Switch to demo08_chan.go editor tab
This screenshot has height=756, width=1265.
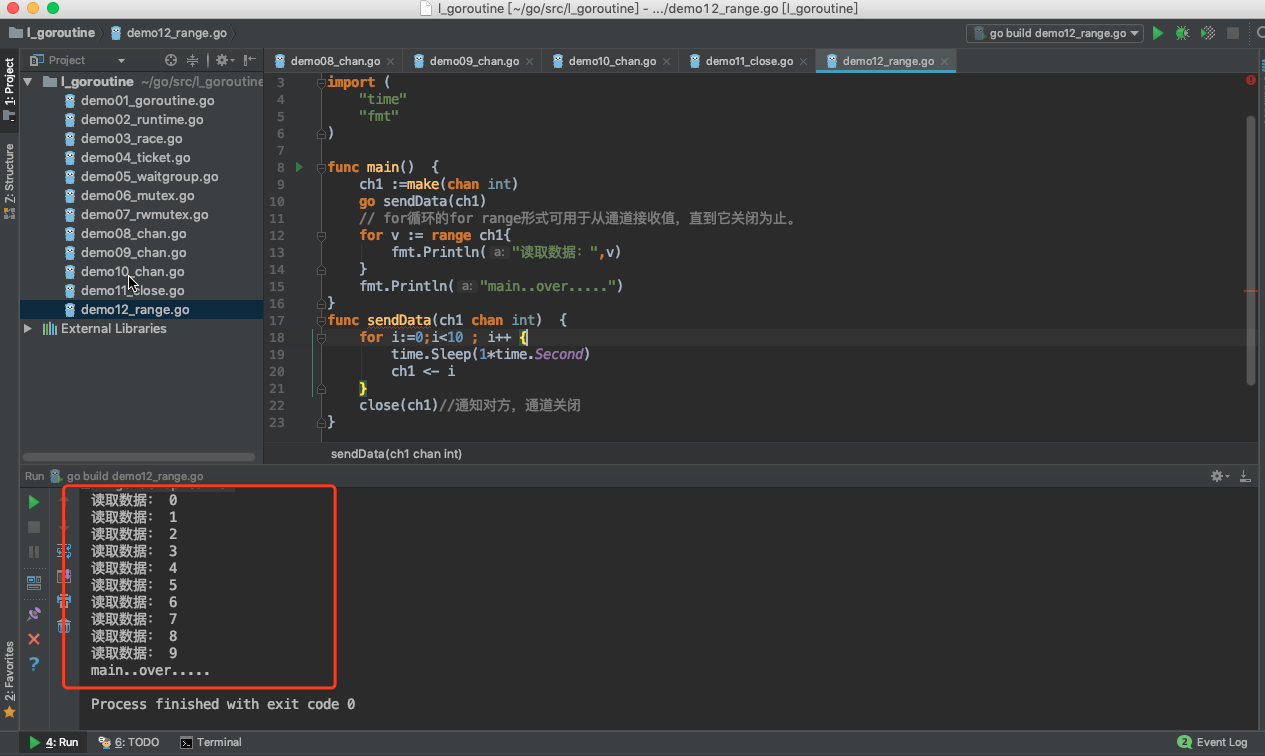(334, 61)
